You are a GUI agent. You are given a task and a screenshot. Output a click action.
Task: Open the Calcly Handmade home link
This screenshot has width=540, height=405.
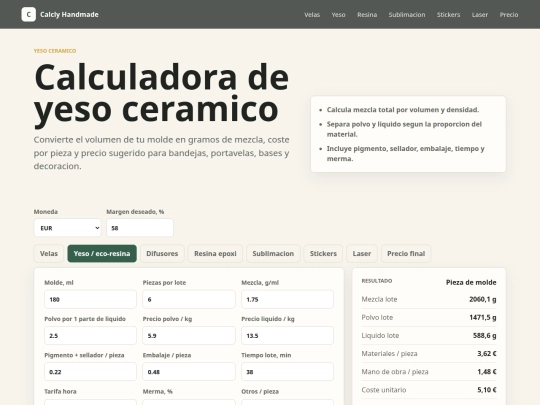tap(60, 14)
